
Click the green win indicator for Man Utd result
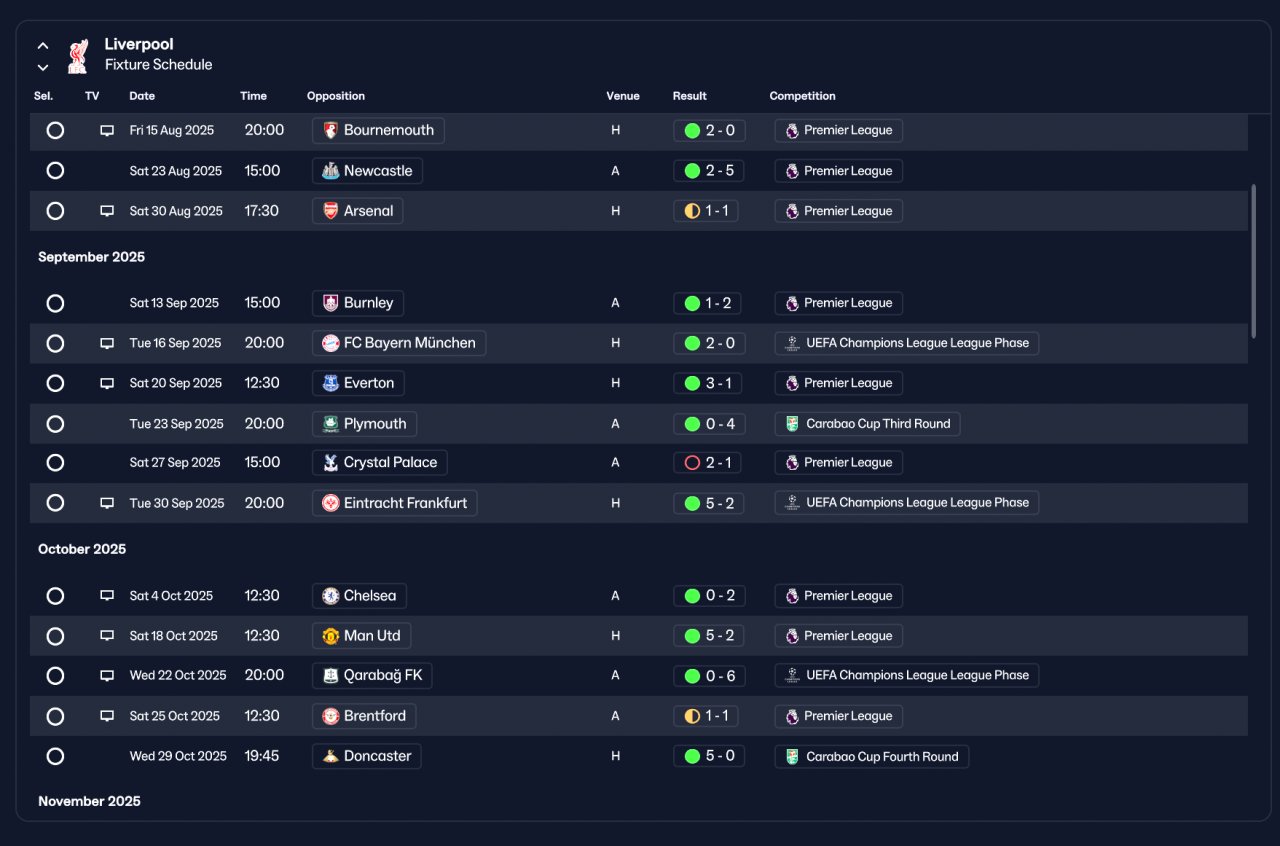coord(692,636)
